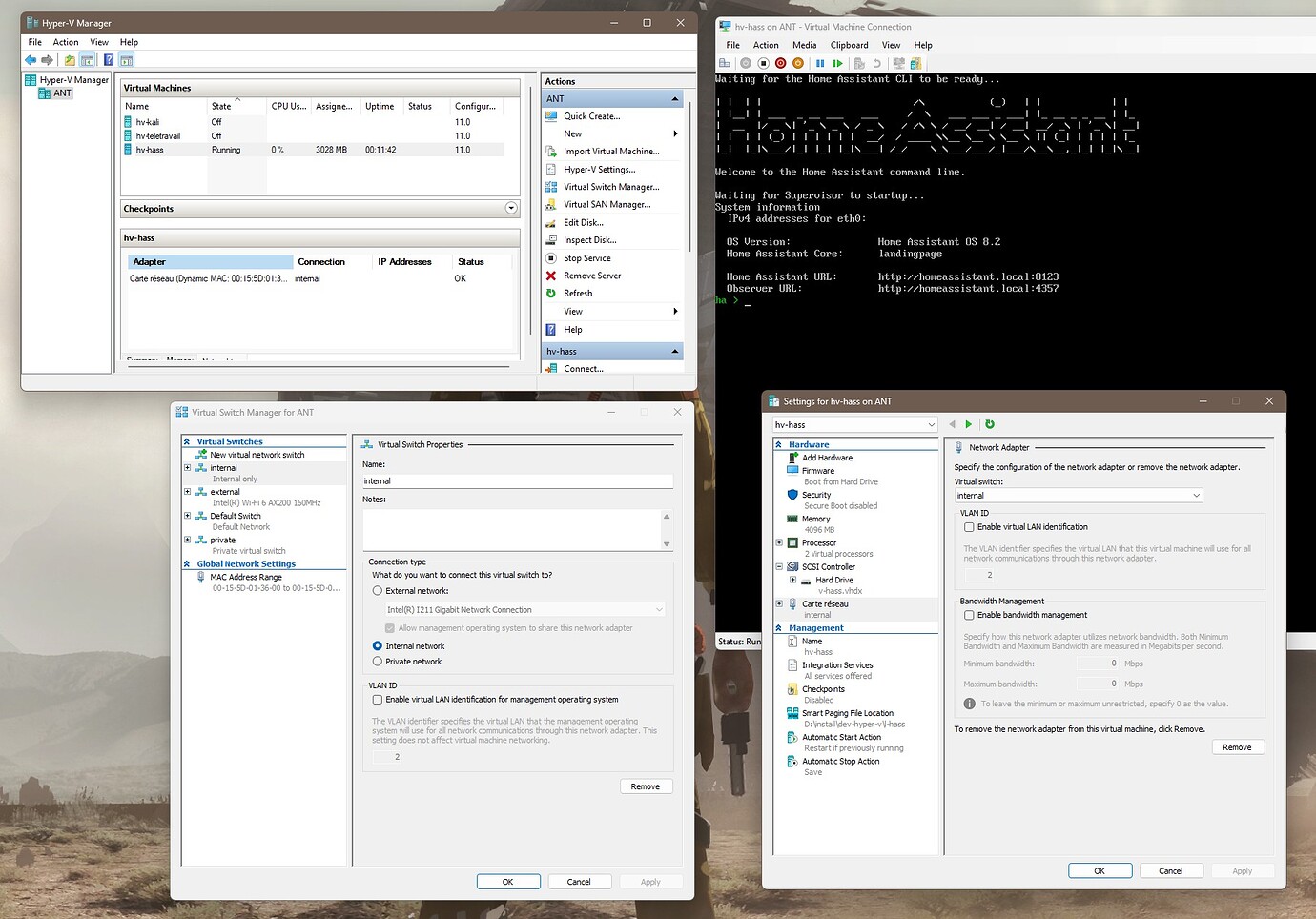Collapse the Checkpoints section header
This screenshot has height=919, width=1316.
pyautogui.click(x=511, y=208)
